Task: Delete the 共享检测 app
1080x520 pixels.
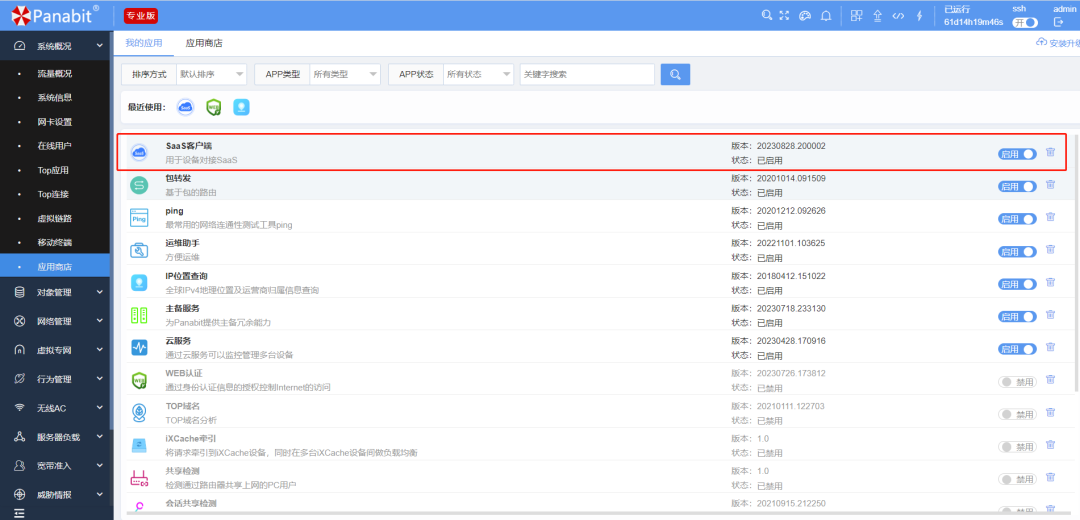Action: 1050,477
